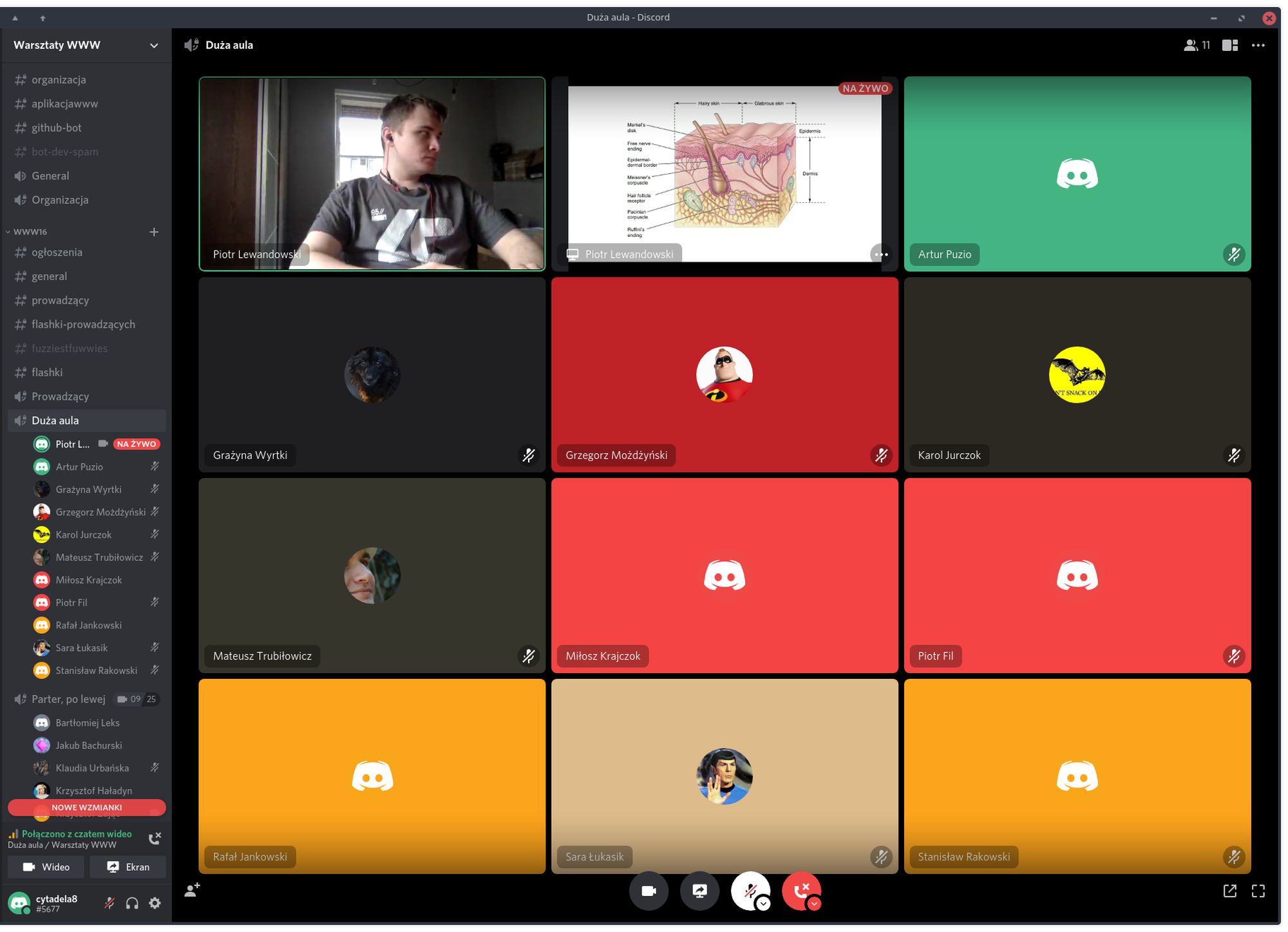The width and height of the screenshot is (1288, 932).
Task: Select Sara Łukasik in the sidebar list
Action: 97,648
